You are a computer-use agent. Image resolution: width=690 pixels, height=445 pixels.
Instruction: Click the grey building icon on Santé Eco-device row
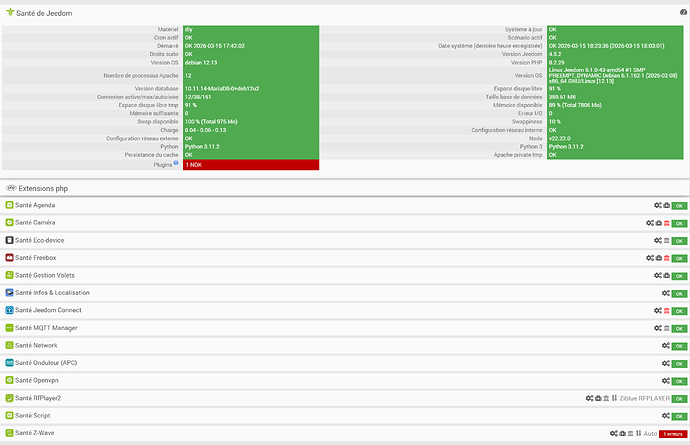(667, 241)
